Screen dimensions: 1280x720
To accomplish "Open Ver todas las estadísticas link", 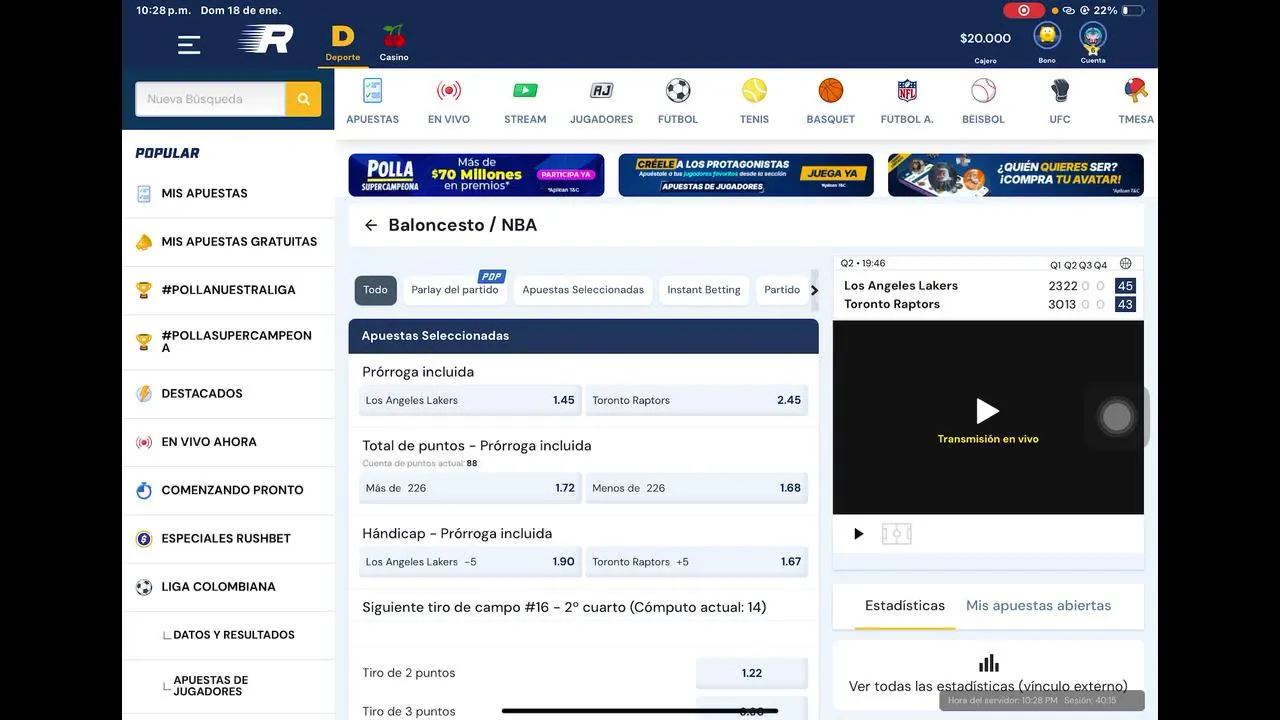I will tap(988, 687).
